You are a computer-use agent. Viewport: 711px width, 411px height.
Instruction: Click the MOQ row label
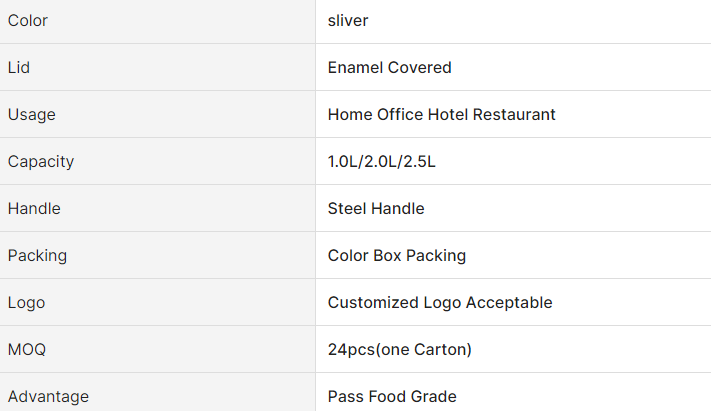[x=27, y=350]
